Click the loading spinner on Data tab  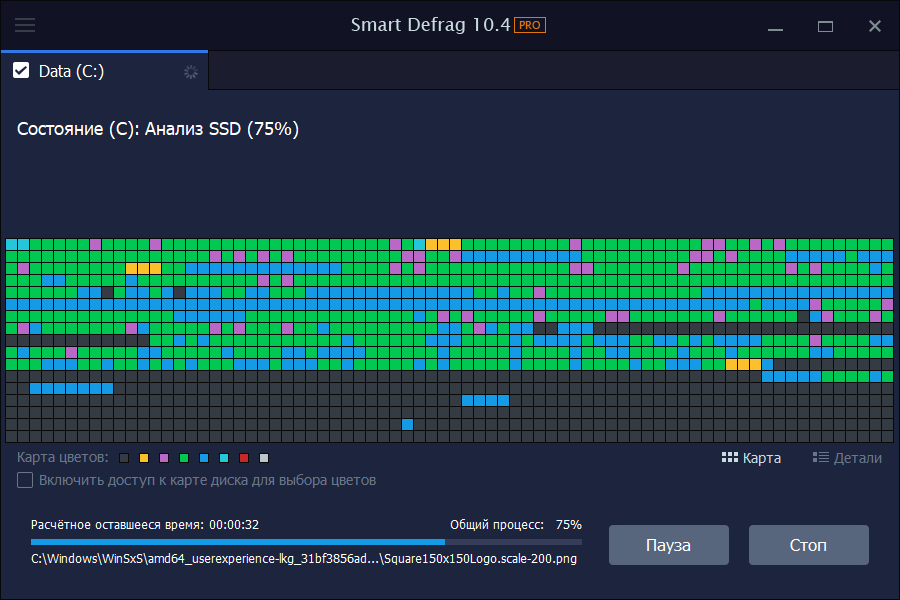coord(191,72)
